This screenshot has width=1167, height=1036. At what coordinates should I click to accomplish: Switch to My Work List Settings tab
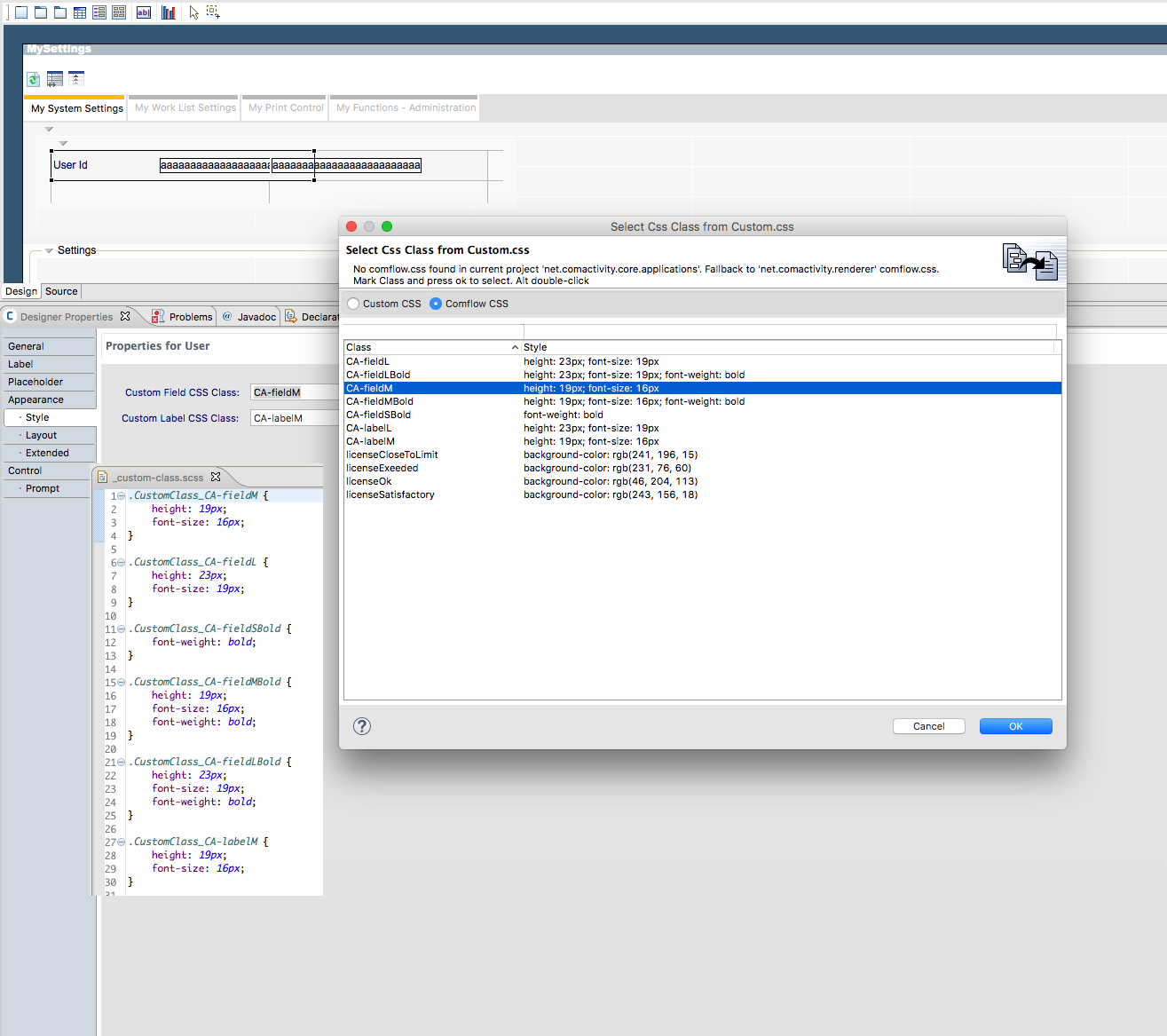pos(185,107)
